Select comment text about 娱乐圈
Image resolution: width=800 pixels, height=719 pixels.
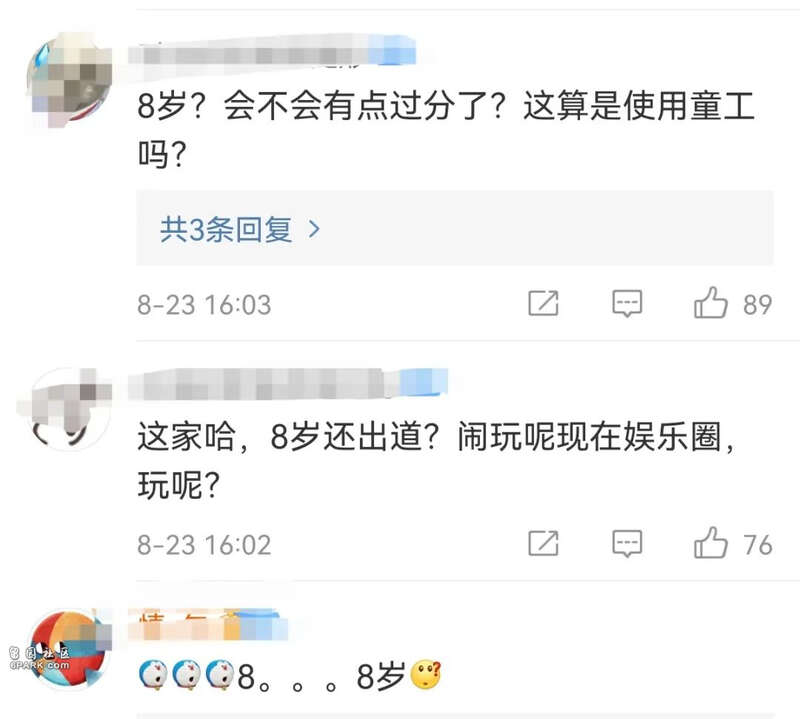(x=436, y=460)
